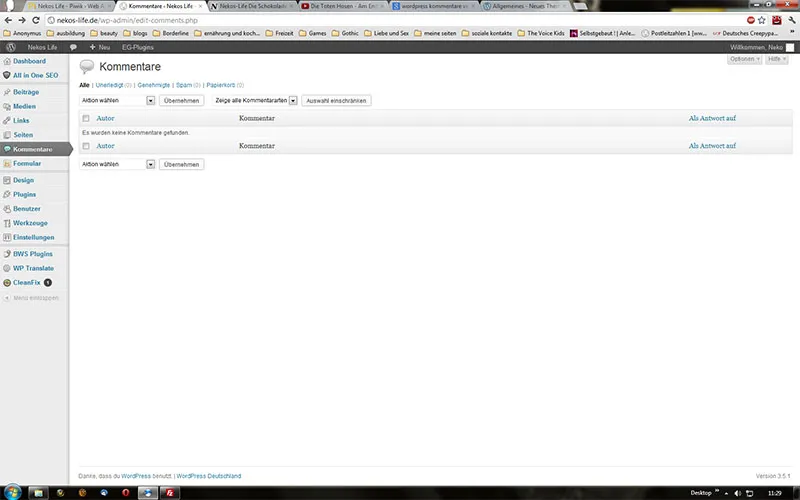Screen dimensions: 800x500
Task: Filter comments by Spam
Action: (184, 85)
